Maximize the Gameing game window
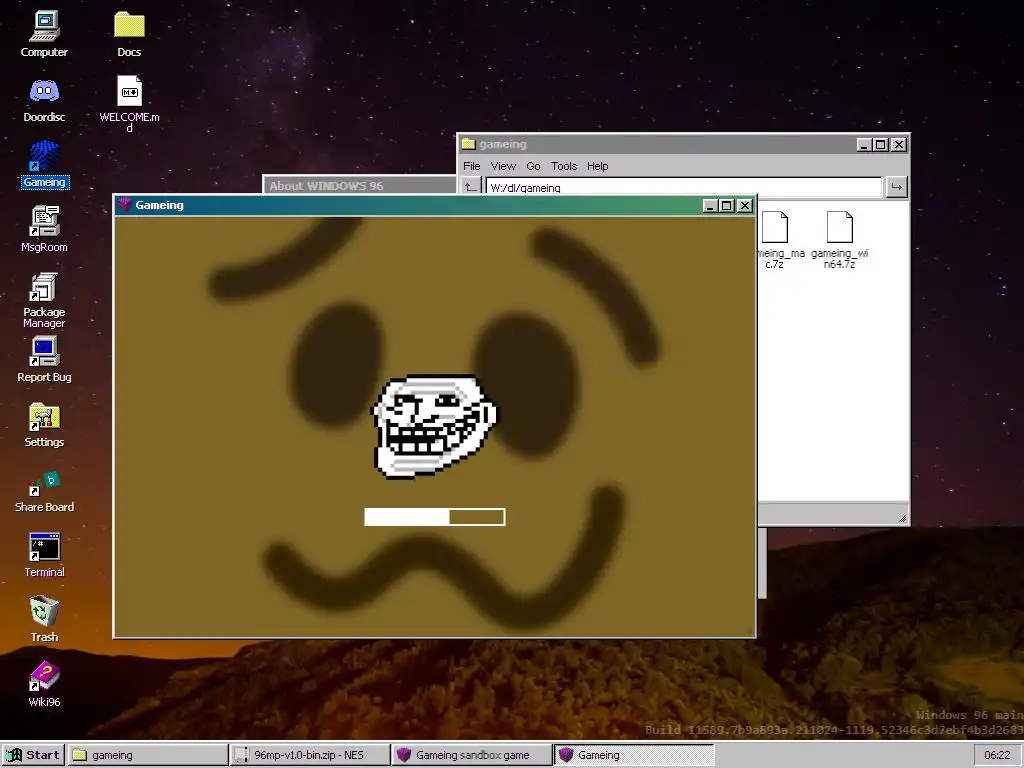Viewport: 1024px width, 768px height. (x=727, y=206)
